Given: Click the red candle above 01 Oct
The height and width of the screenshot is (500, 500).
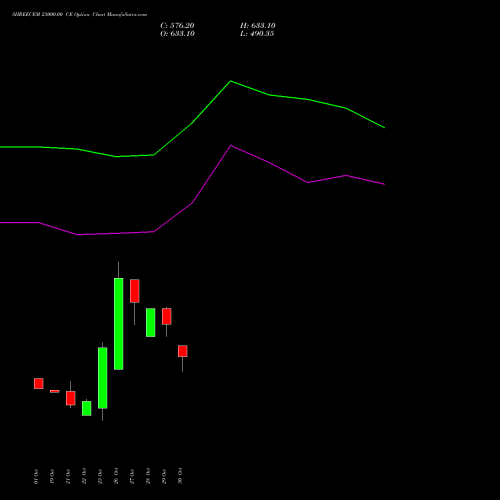Looking at the screenshot, I should coord(39,383).
